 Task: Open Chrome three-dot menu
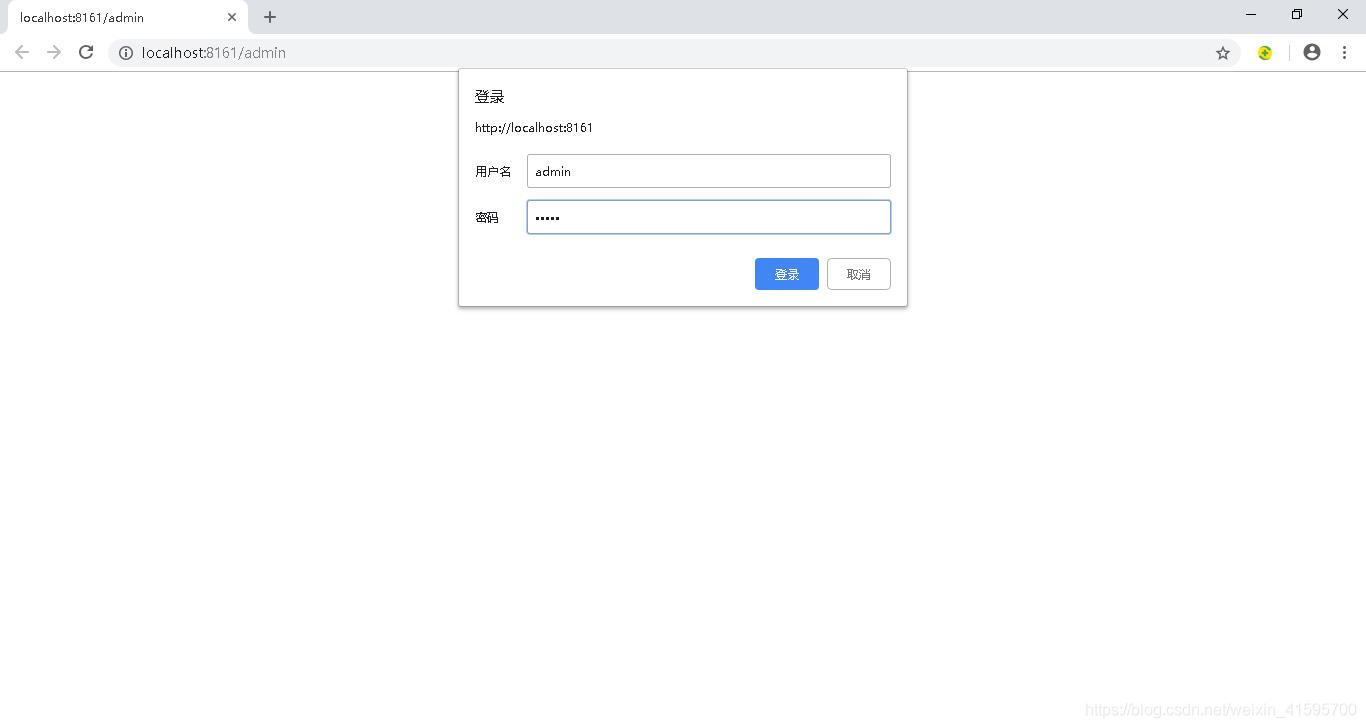click(1344, 52)
